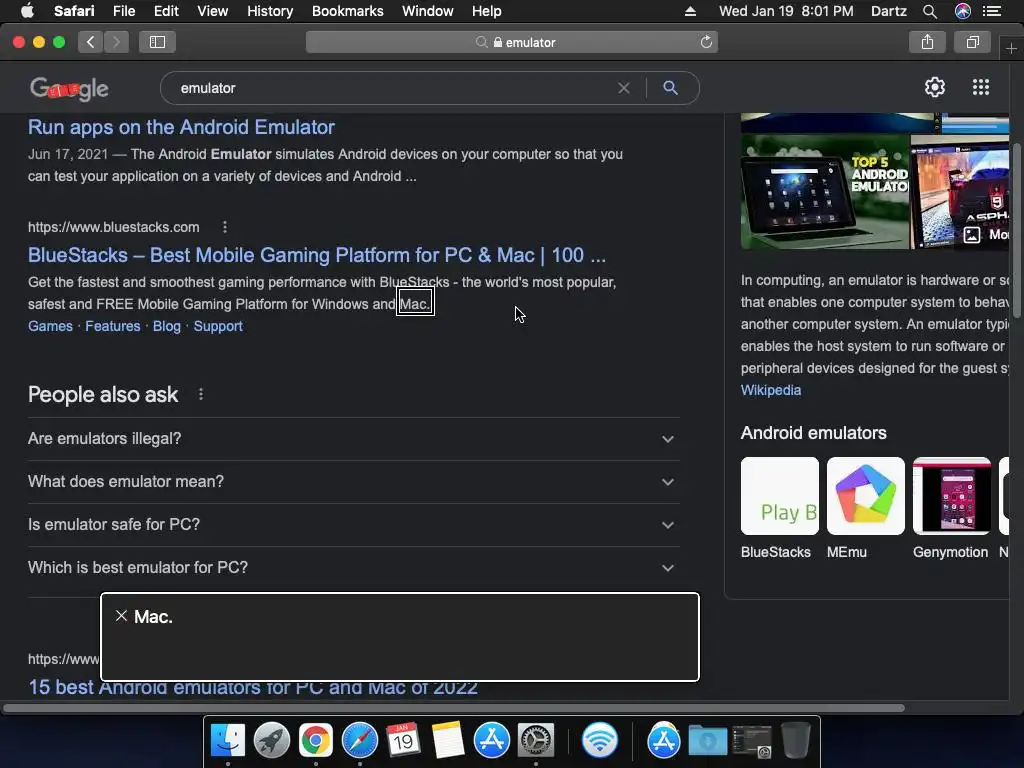Open the Help menu
The image size is (1024, 768).
[487, 11]
